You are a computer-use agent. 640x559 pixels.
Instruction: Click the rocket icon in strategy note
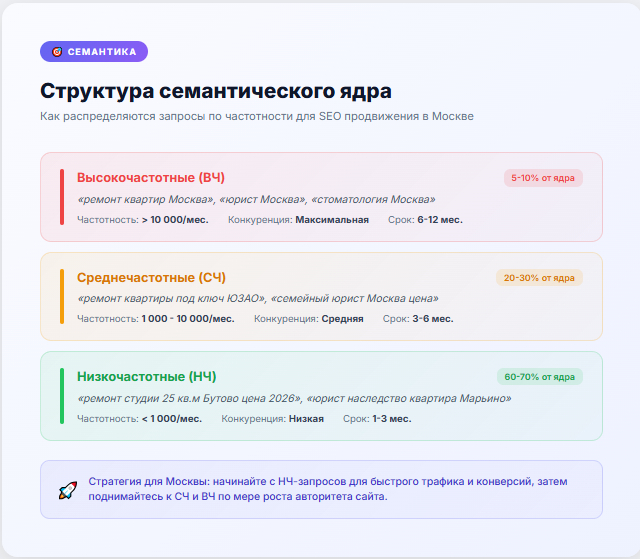[x=68, y=490]
